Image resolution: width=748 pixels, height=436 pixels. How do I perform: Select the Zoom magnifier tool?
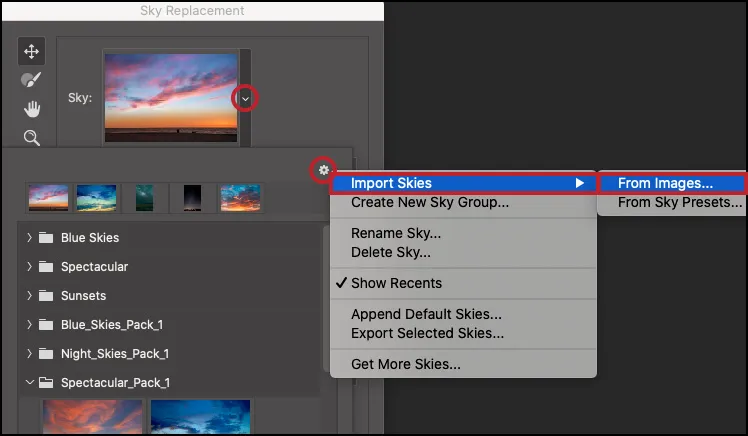31,138
